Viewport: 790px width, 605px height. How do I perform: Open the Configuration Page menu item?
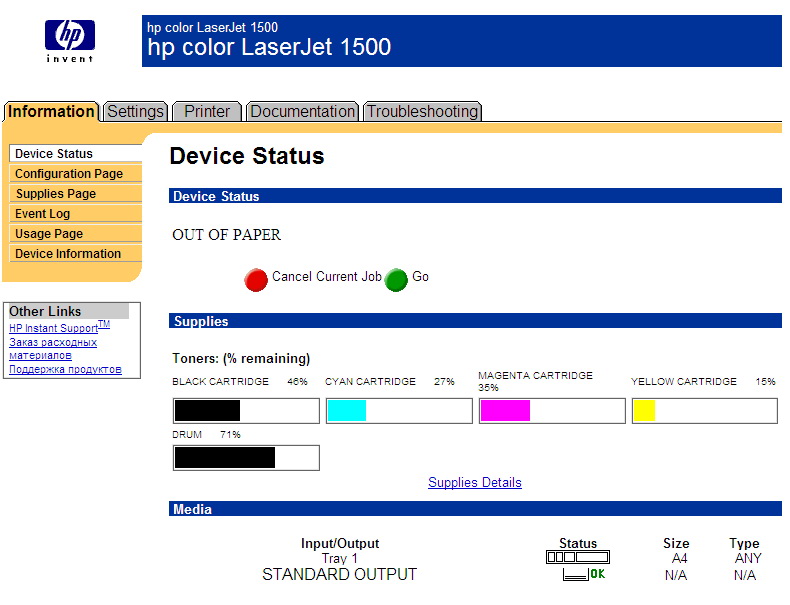(x=76, y=174)
